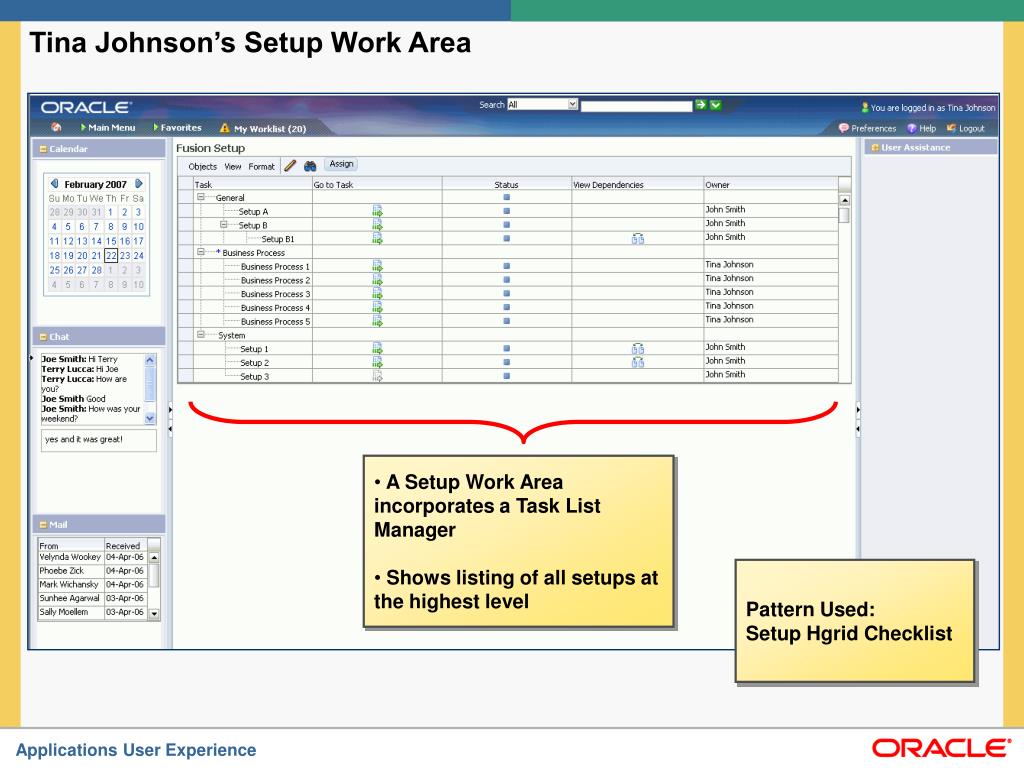Click the green search go arrow
Viewport: 1024px width, 768px height.
(701, 104)
